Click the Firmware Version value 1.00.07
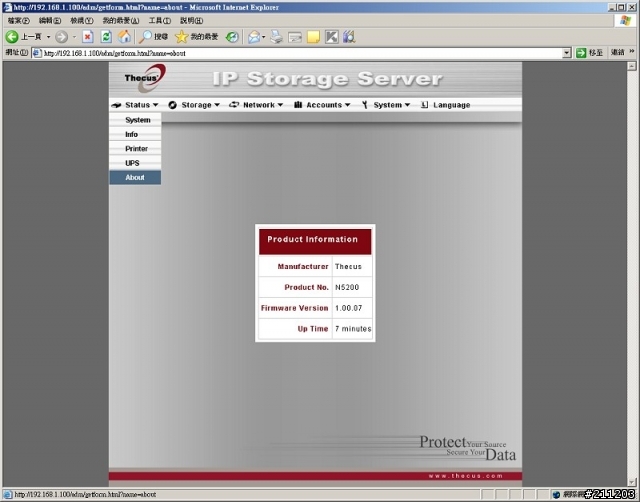640x502 pixels. 348,308
